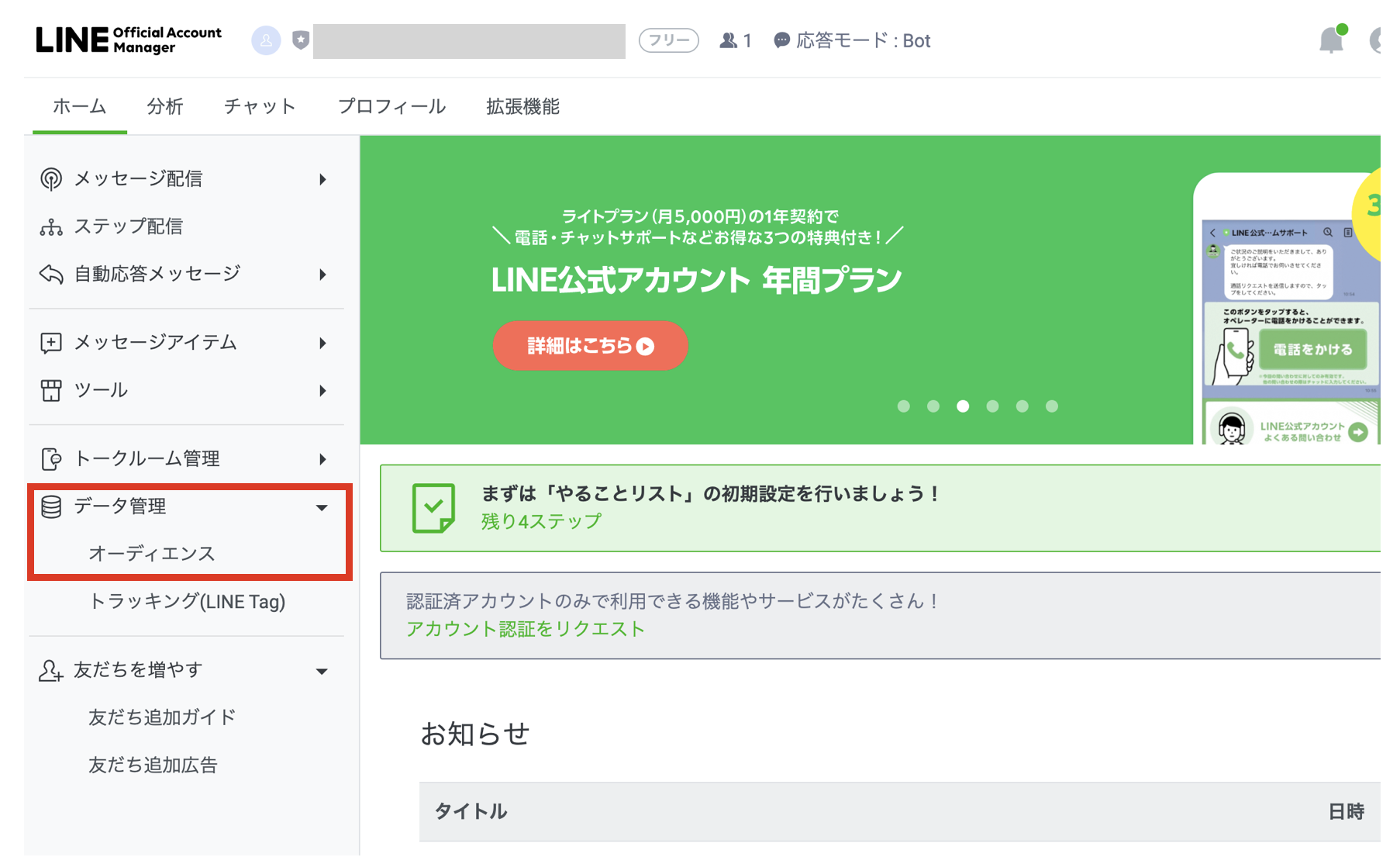Click the 電話をかける button in phone mockup
1400x864 pixels.
[x=1312, y=350]
